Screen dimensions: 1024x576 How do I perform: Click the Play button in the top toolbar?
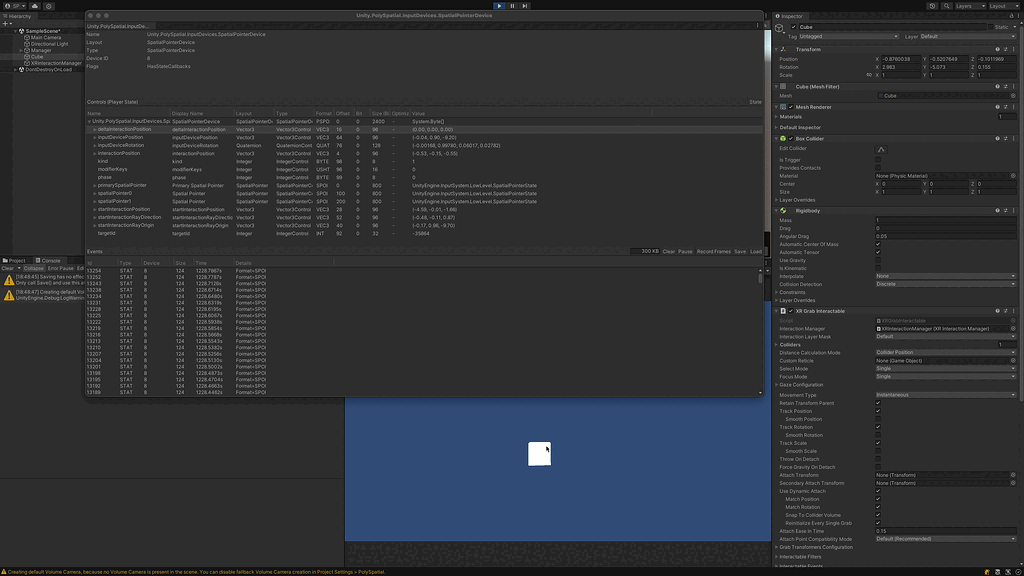(498, 5)
